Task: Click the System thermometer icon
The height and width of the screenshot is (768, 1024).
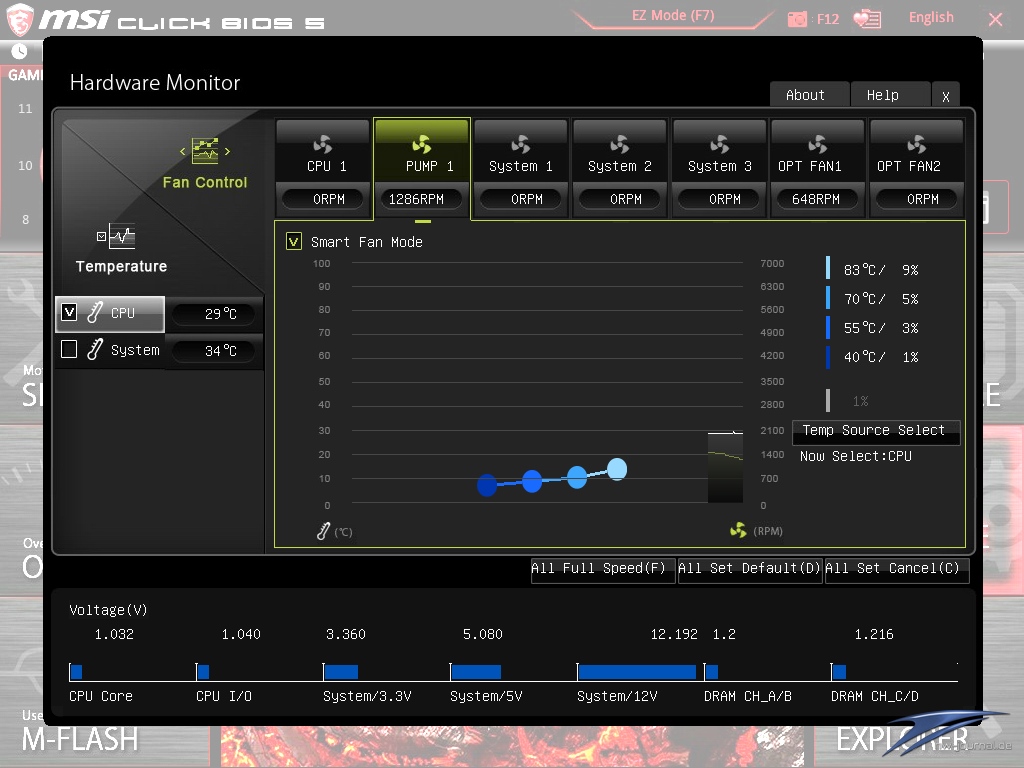Action: [95, 349]
